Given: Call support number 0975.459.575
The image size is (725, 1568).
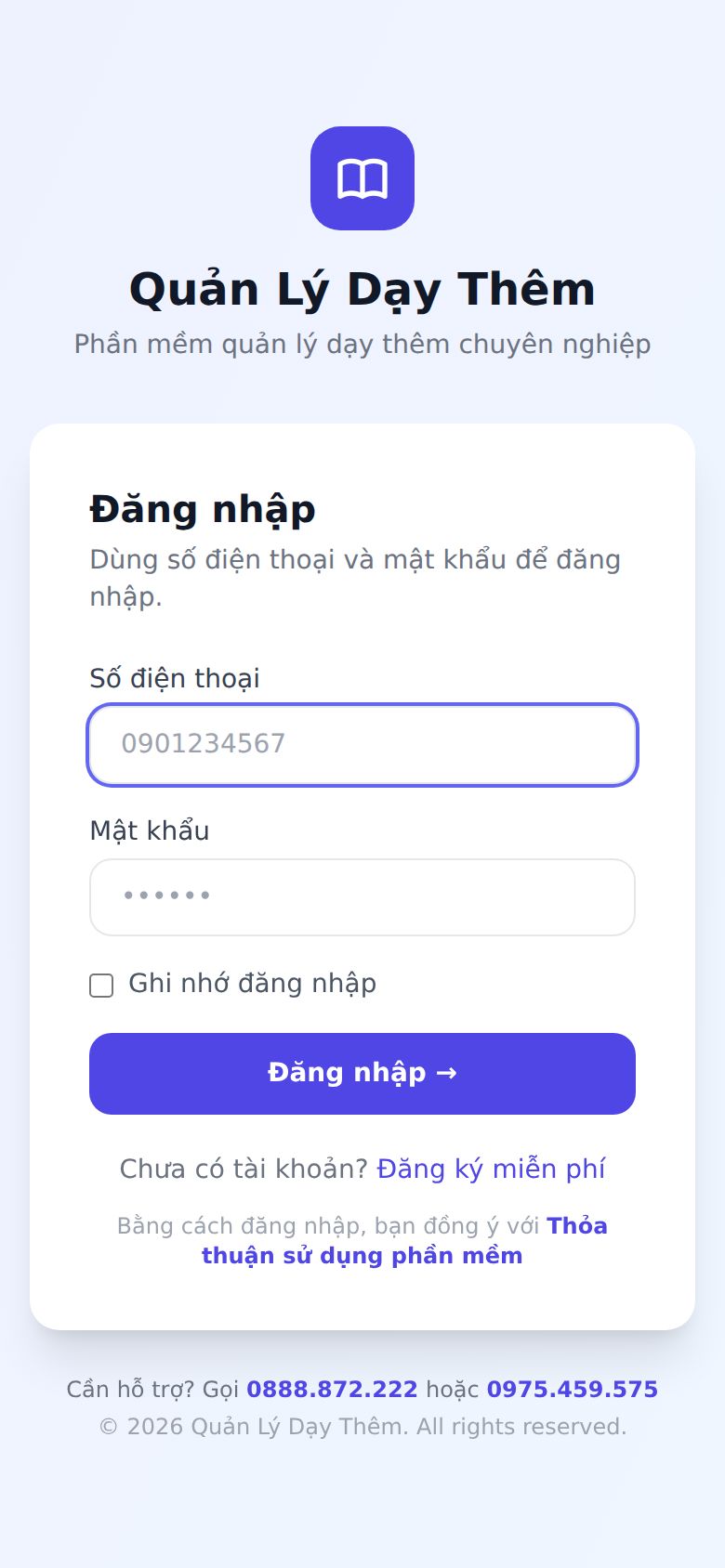Looking at the screenshot, I should [573, 1390].
